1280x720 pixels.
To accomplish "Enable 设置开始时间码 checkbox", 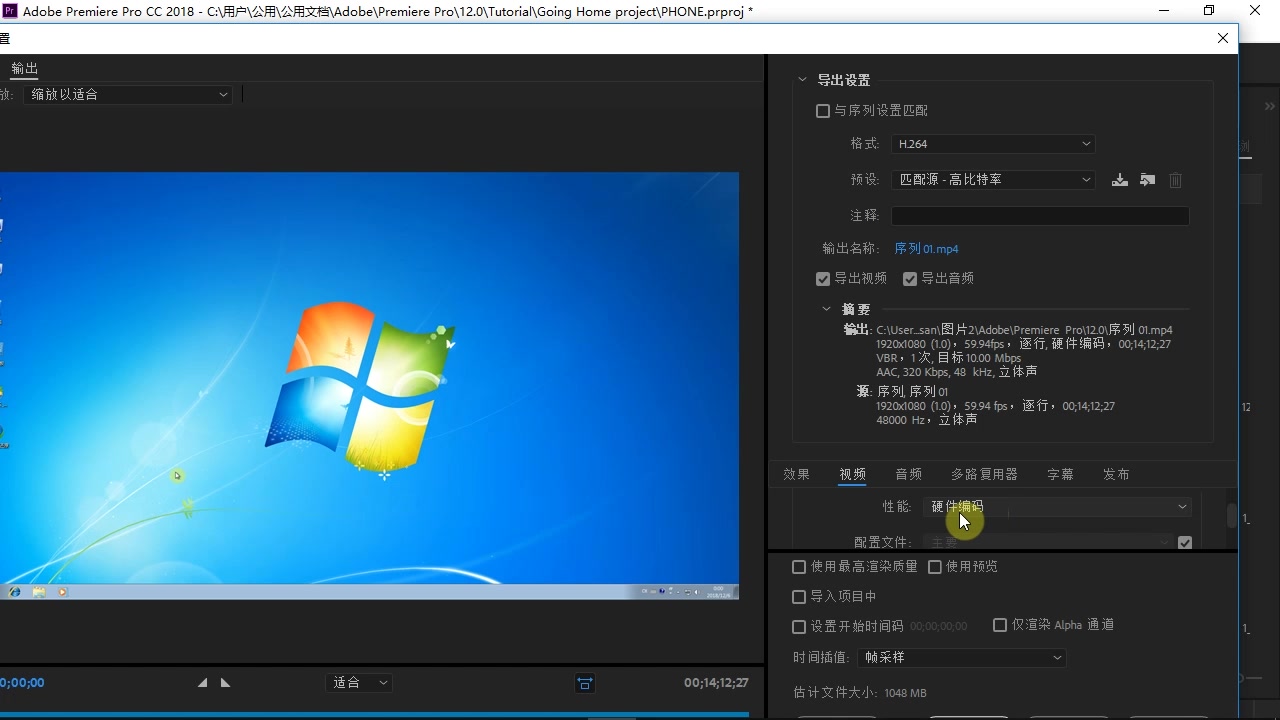I will pyautogui.click(x=799, y=627).
